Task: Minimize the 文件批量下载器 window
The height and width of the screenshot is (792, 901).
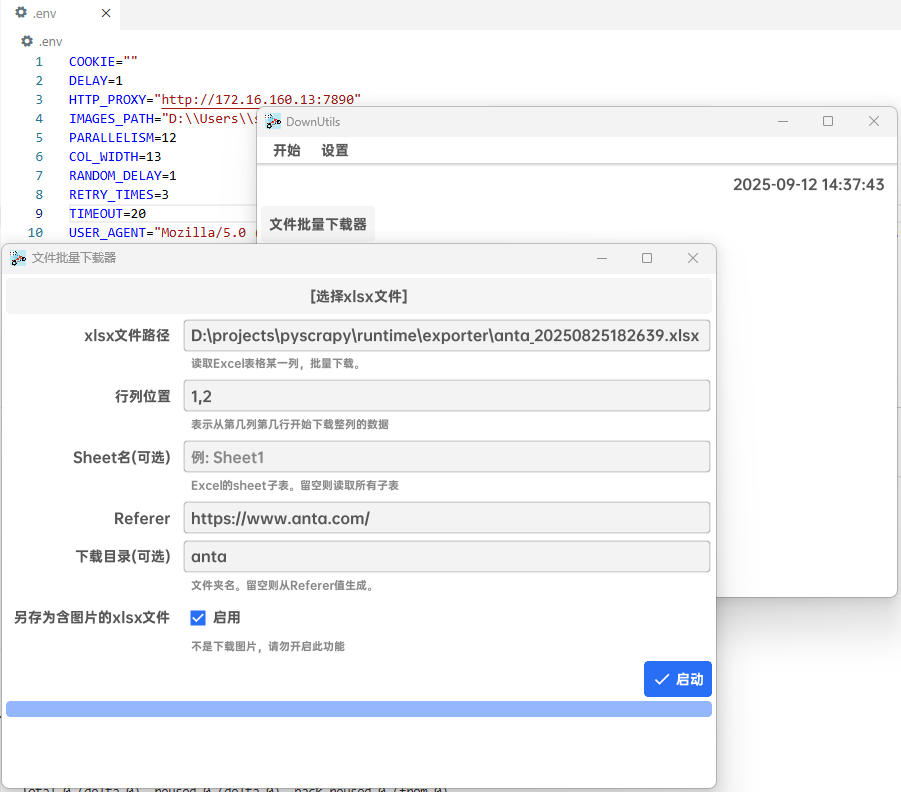Action: 602,258
